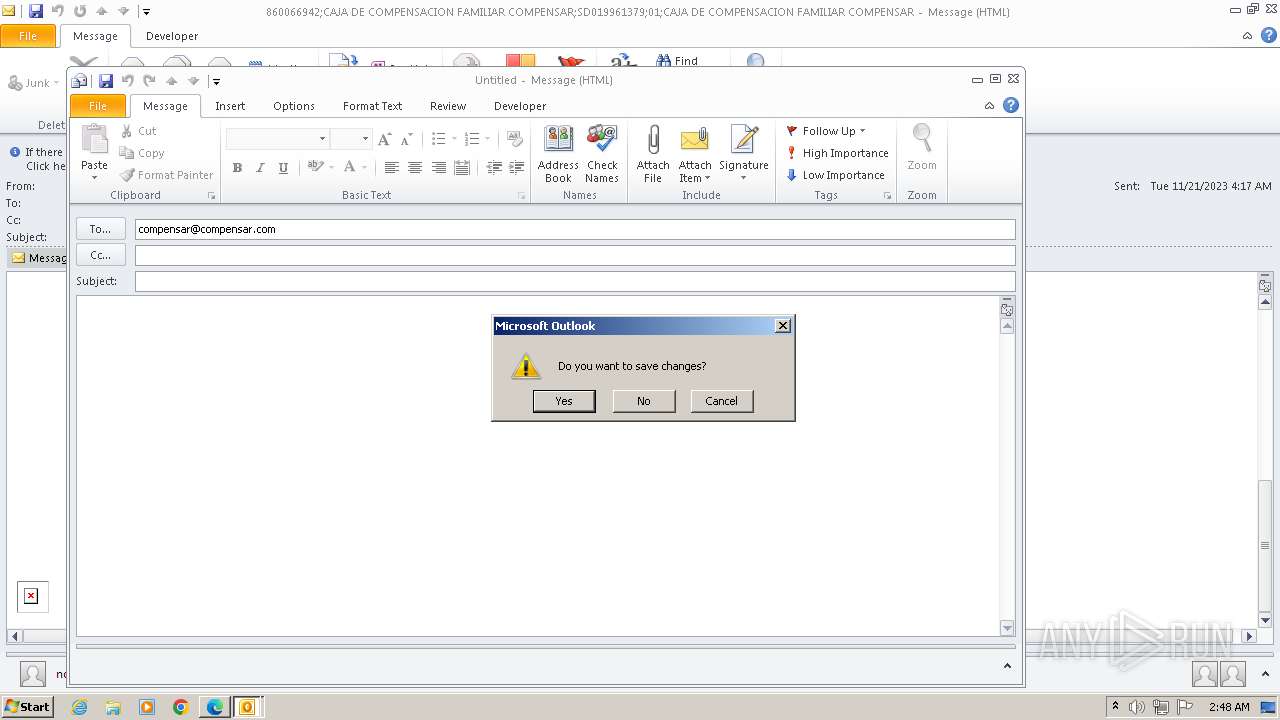
Task: Switch to the Options ribbon tab
Action: pyautogui.click(x=294, y=106)
